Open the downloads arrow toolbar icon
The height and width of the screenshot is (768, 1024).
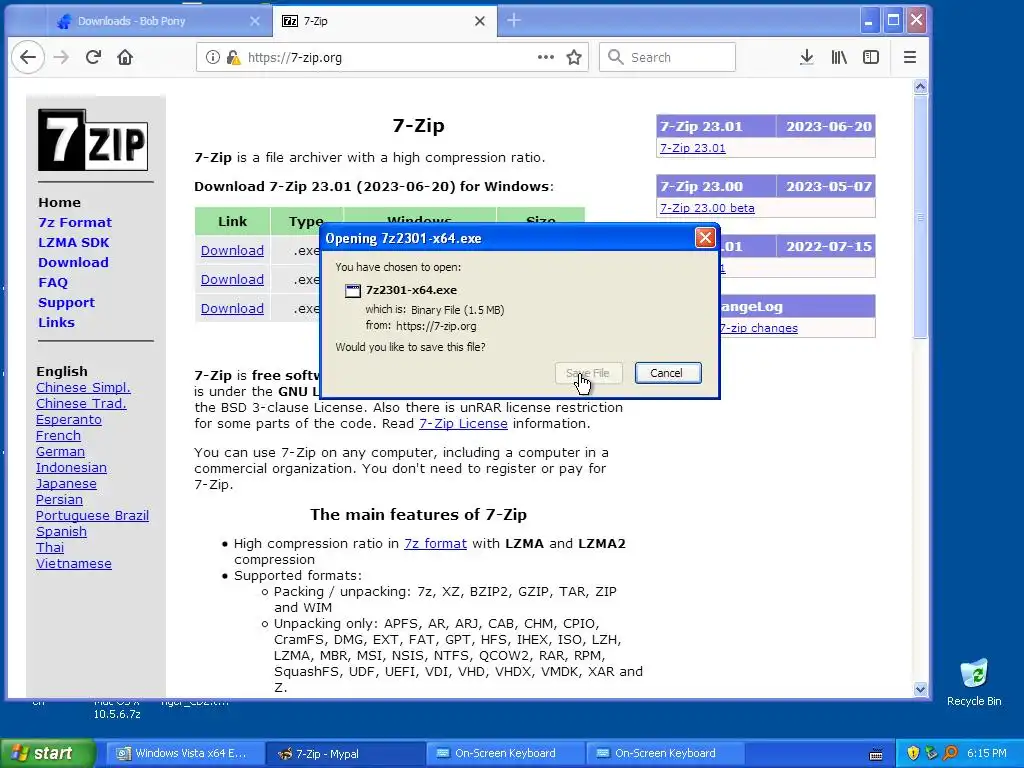tap(807, 57)
